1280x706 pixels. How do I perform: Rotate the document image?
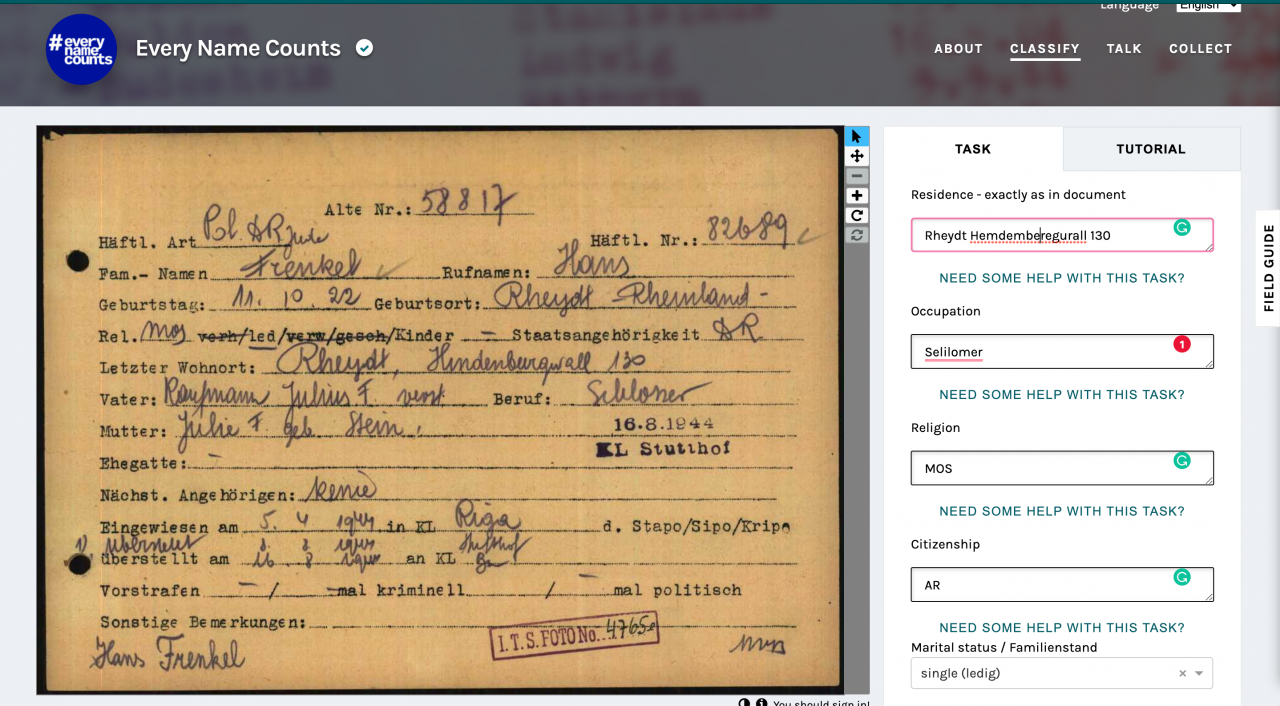[x=857, y=216]
